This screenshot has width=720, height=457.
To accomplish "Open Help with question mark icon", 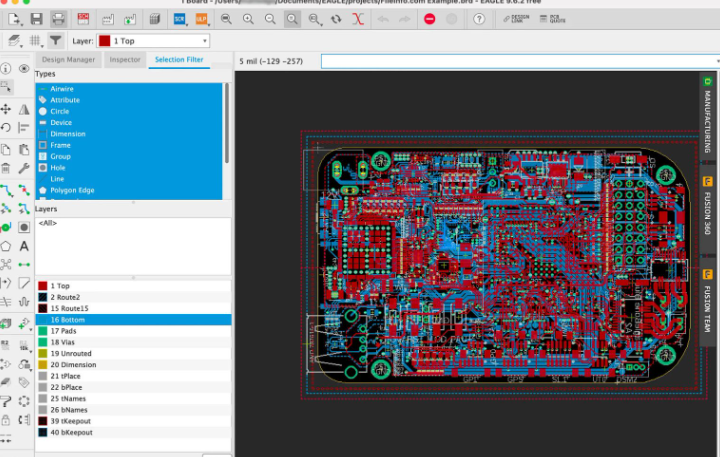I will pos(479,19).
